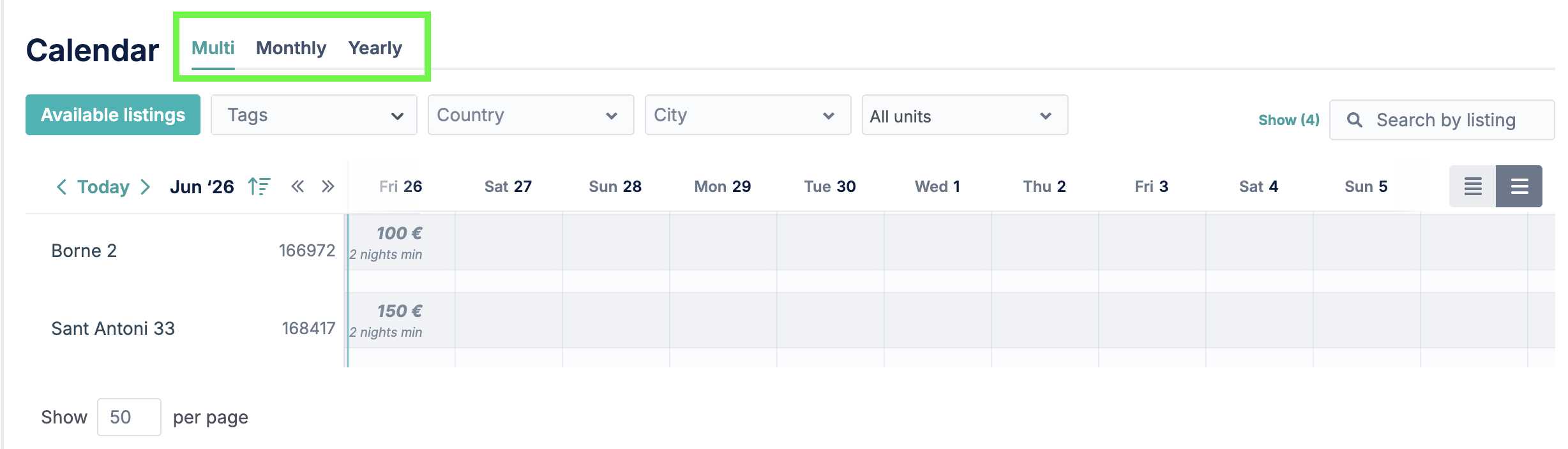
Task: Jump back with double left chevron
Action: pos(298,186)
